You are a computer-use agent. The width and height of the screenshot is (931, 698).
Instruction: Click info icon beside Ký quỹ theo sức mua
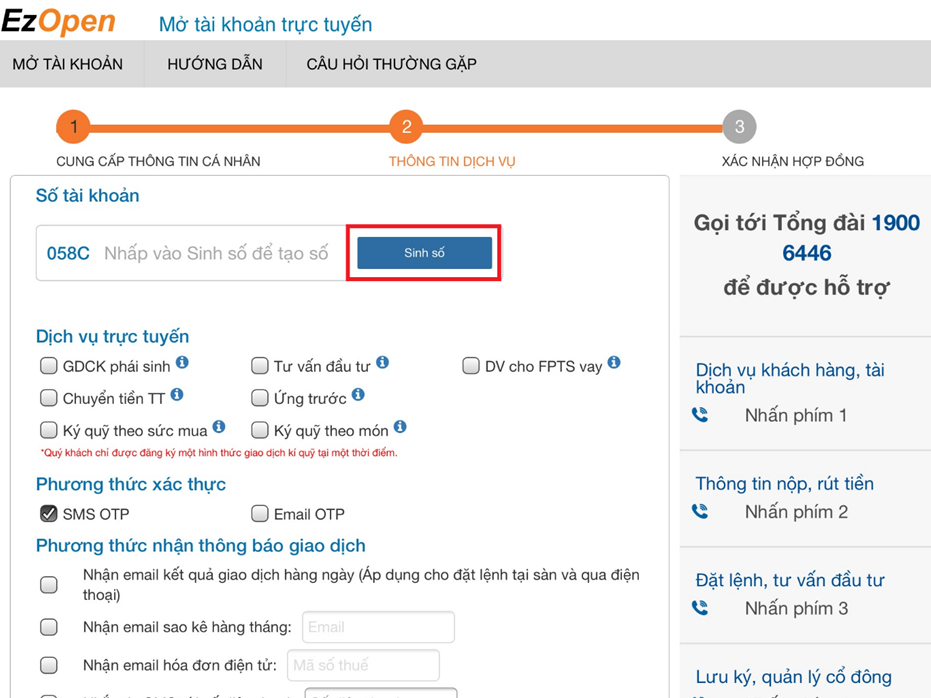(x=219, y=427)
